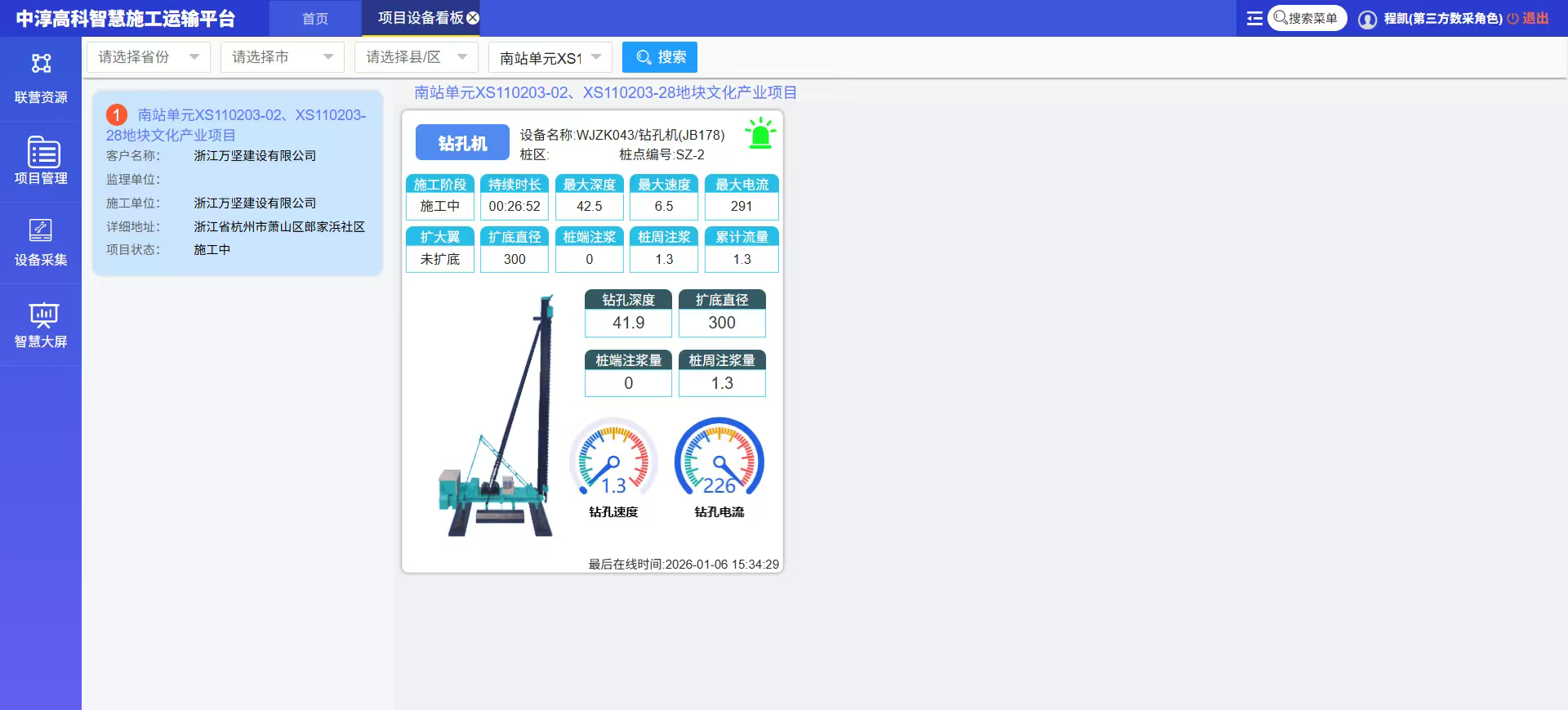Select the 设备采集 sidebar icon

pos(41,231)
